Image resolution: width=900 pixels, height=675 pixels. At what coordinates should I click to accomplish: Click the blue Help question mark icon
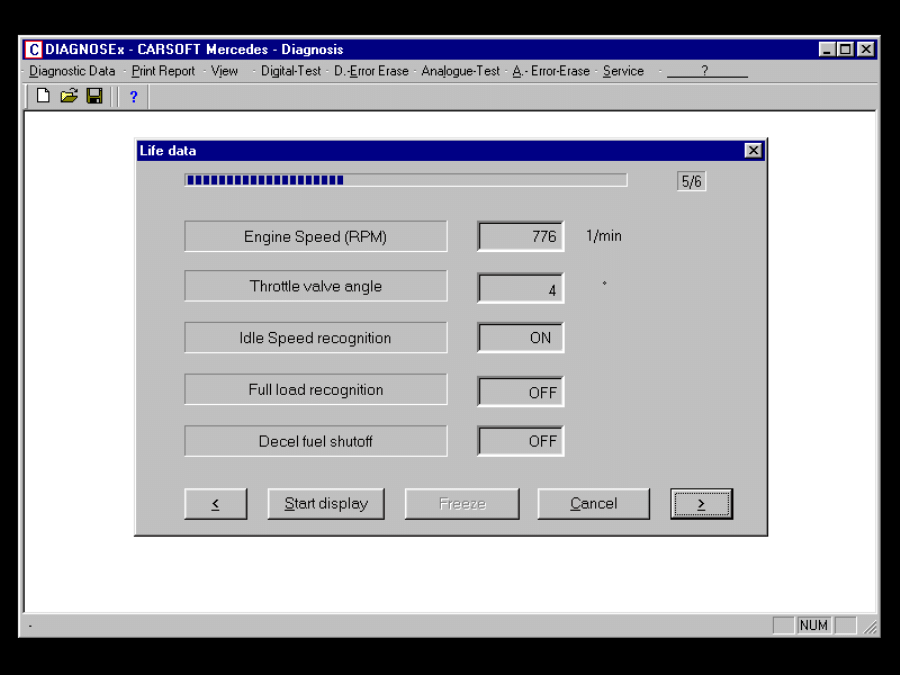coord(133,97)
